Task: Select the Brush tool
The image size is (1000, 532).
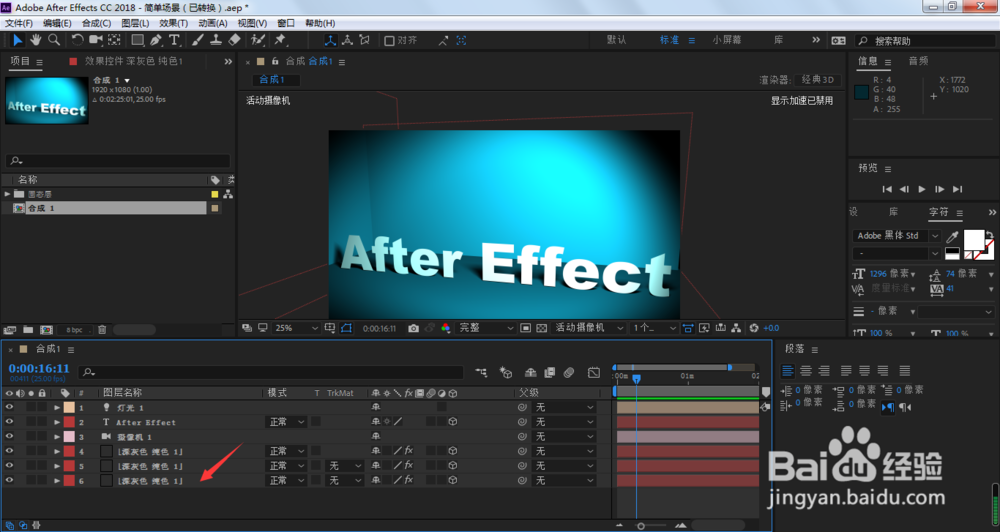Action: pos(198,40)
